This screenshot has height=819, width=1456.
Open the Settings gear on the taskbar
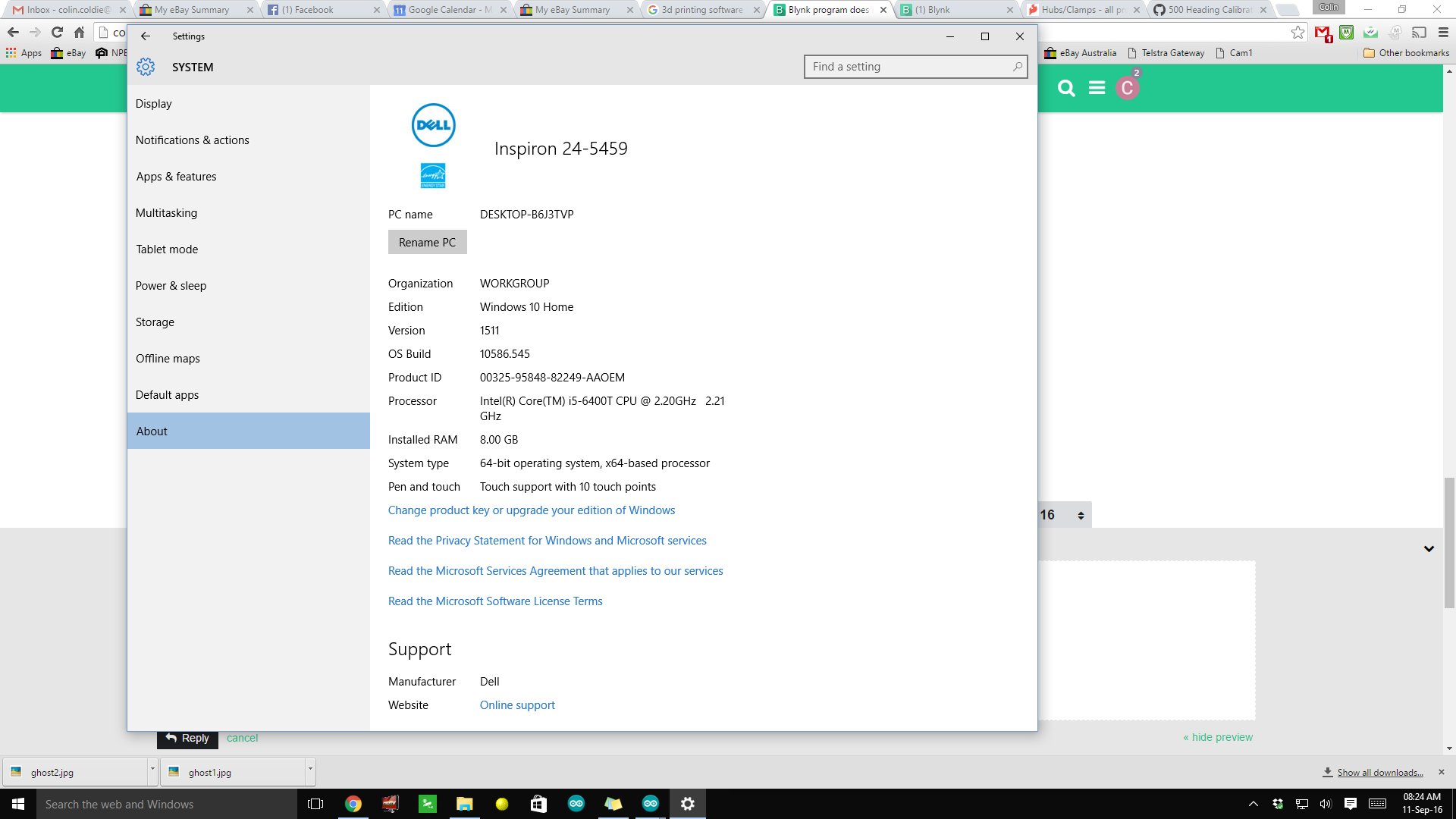click(688, 804)
